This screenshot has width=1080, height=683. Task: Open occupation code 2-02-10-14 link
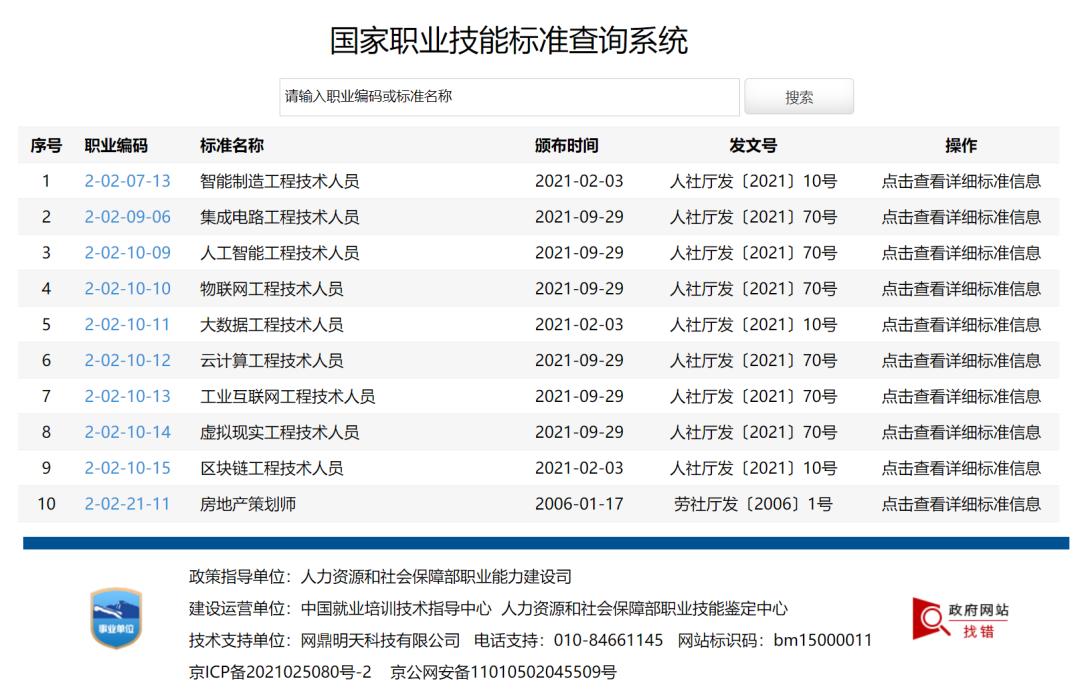coord(127,432)
